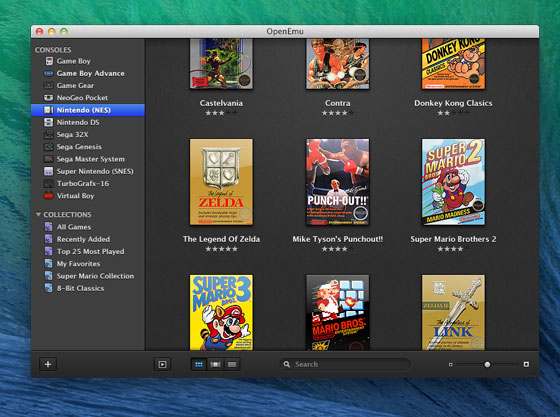Select Game Boy Advance label in sidebar
This screenshot has height=417, width=560.
click(x=91, y=74)
